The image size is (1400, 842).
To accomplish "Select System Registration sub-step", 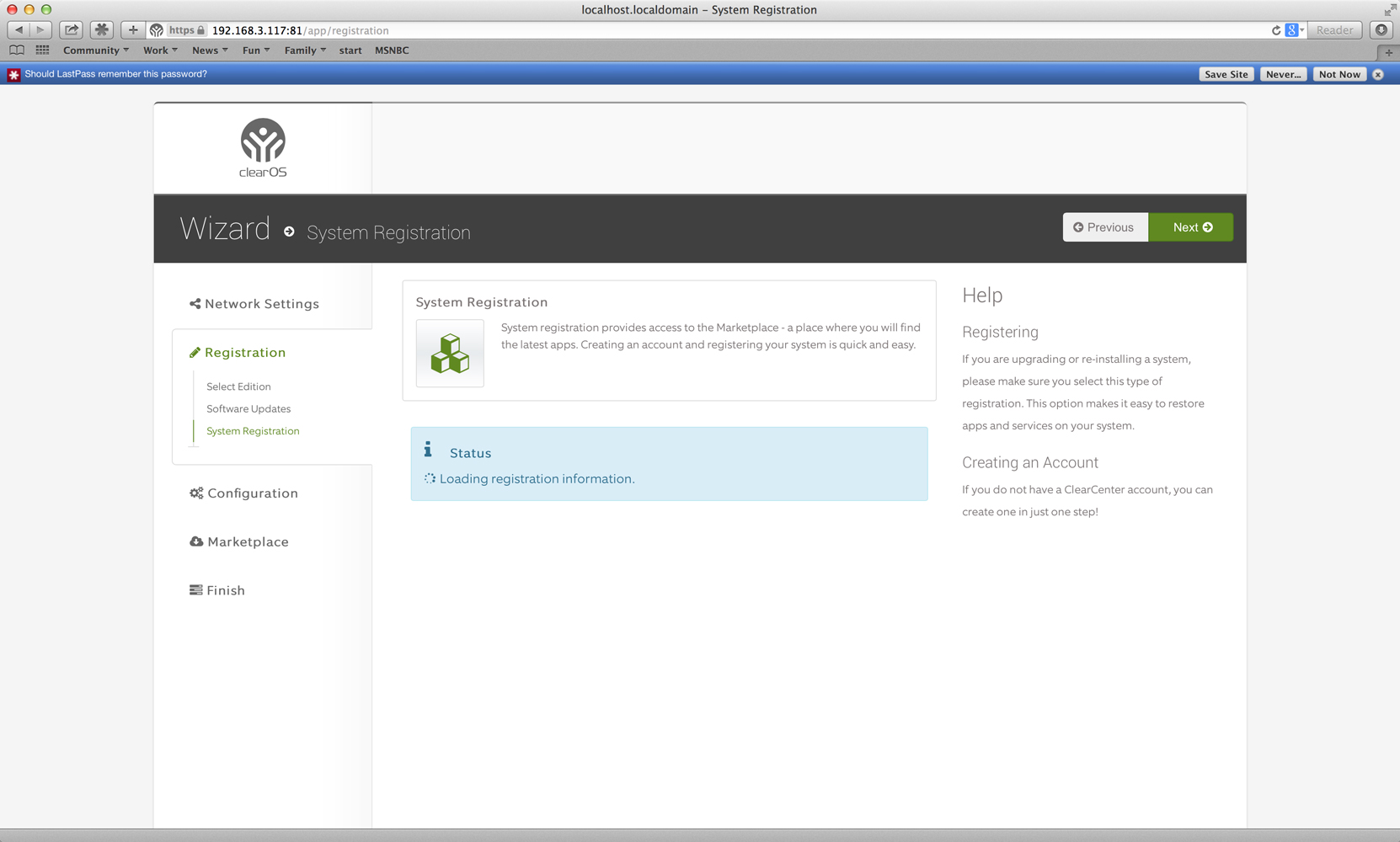I will click(x=253, y=431).
